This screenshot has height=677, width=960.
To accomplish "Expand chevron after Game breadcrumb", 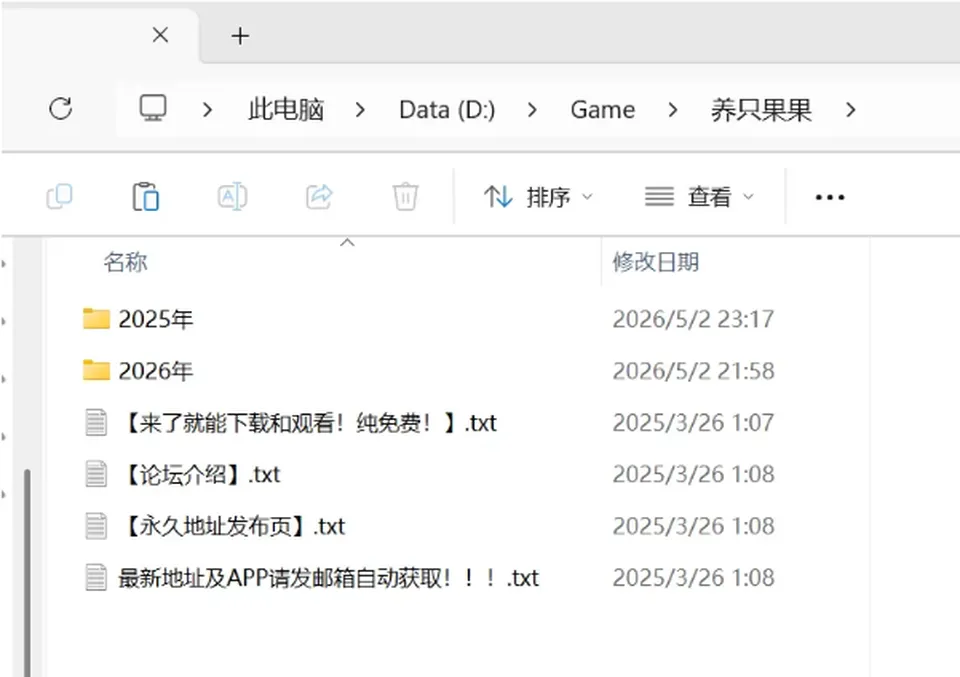I will pos(673,110).
